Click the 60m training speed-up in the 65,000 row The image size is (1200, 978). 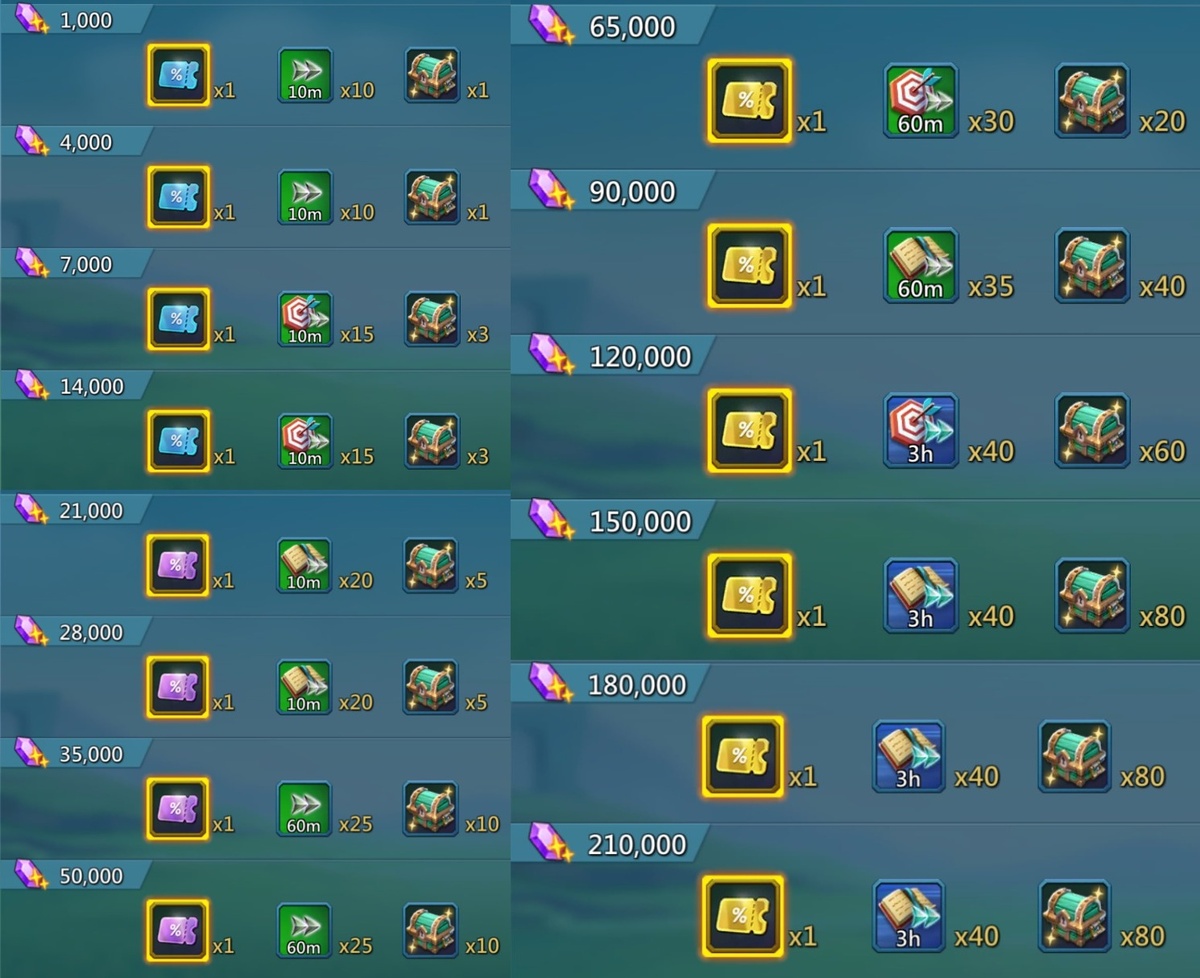click(x=921, y=101)
